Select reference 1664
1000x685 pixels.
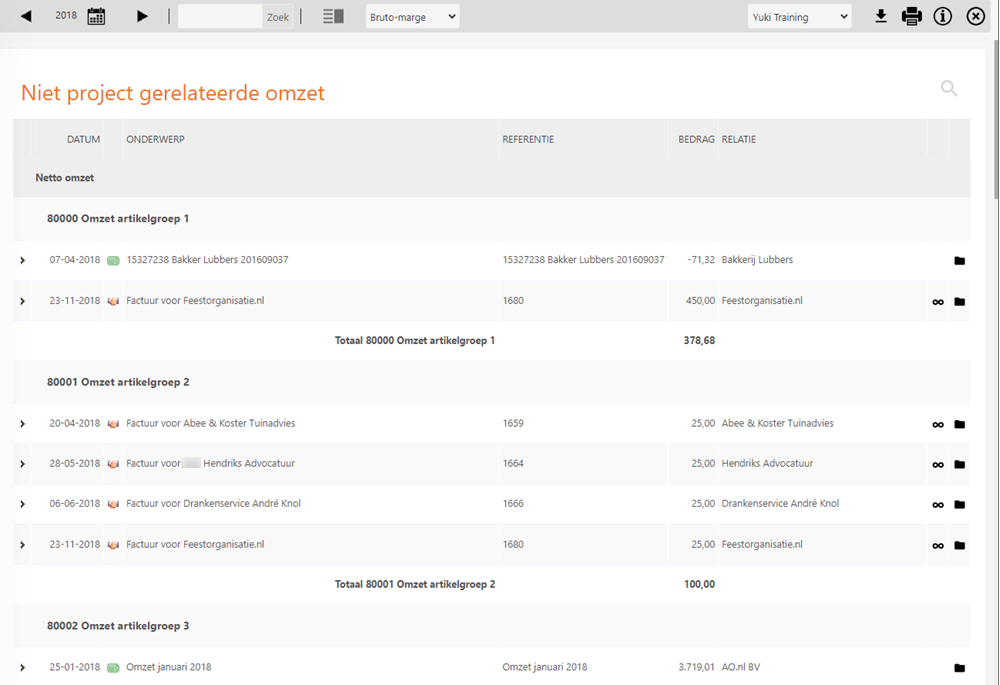click(x=513, y=463)
